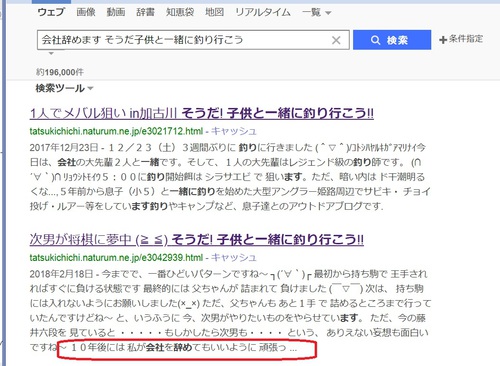This screenshot has height=366, width=500.
Task: Click the e3021712.html green URL
Action: coord(116,131)
